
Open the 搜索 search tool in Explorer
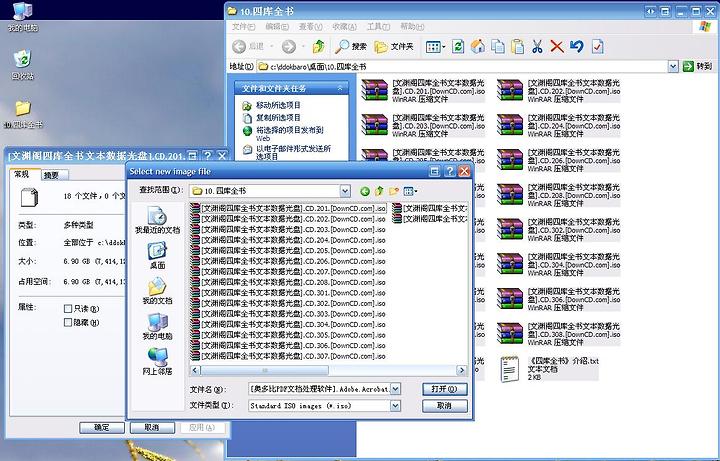[351, 46]
